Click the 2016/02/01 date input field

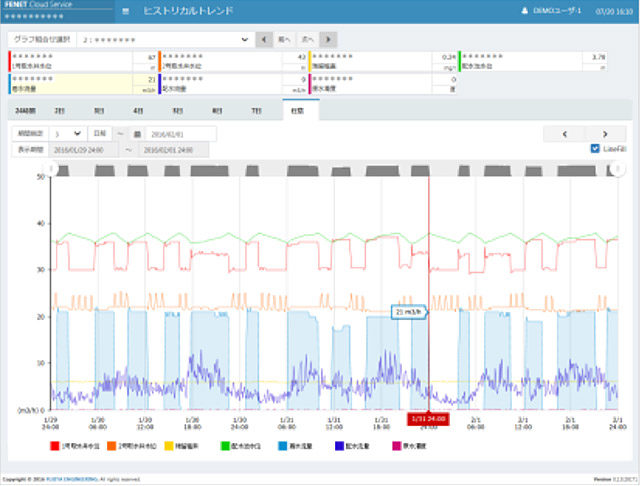pos(181,134)
